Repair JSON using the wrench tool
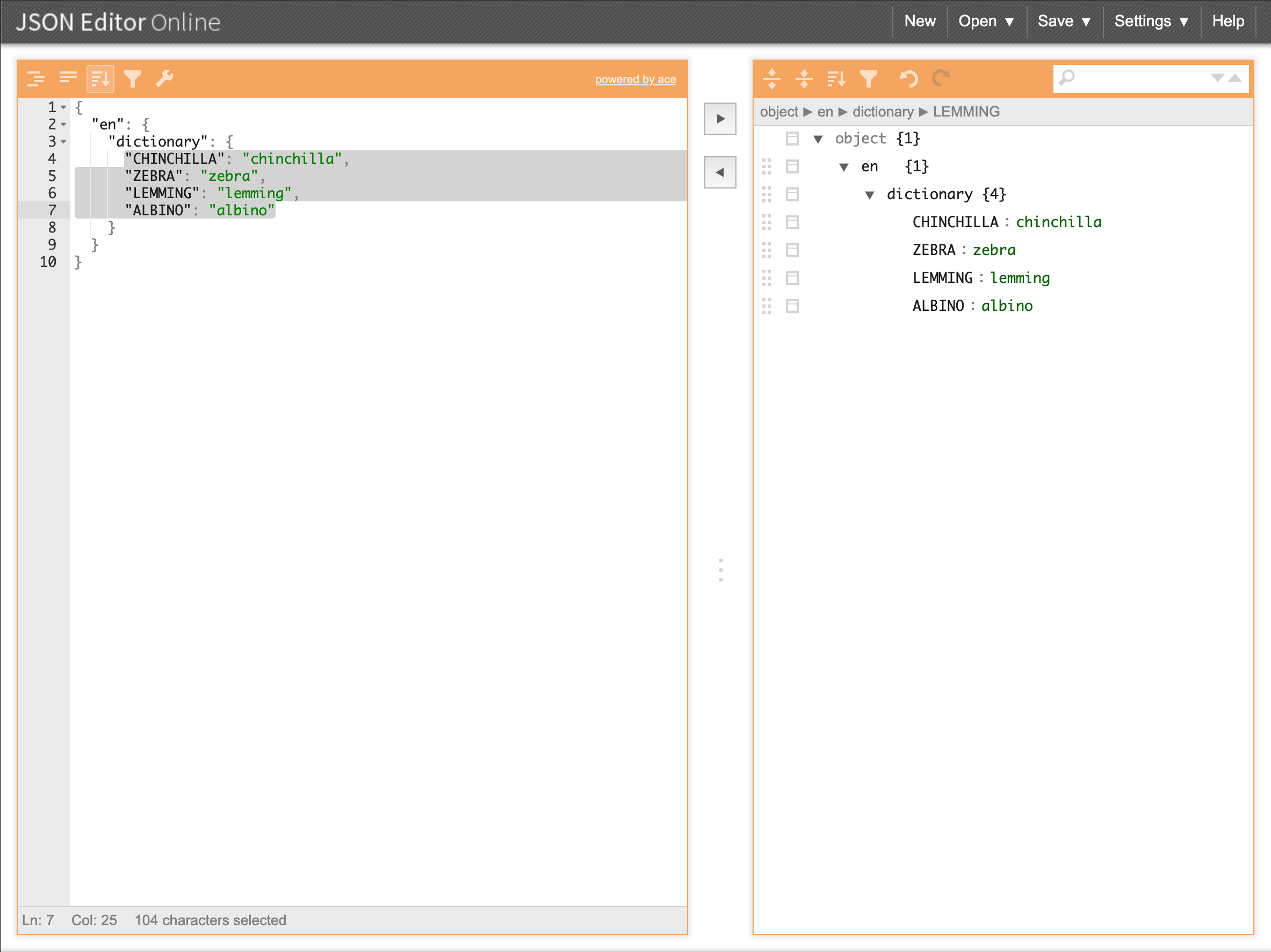Screen dimensions: 1271x952 coord(165,78)
